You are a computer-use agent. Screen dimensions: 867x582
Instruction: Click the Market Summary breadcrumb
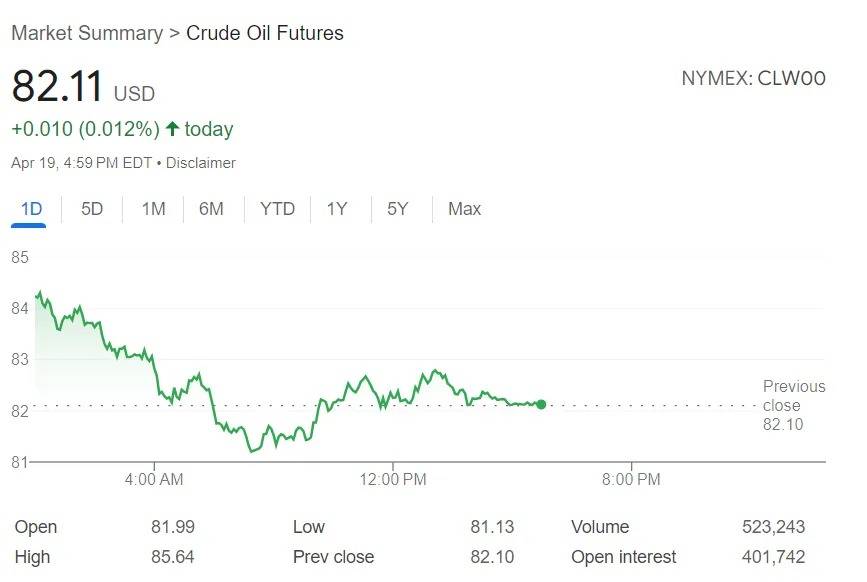tap(86, 33)
